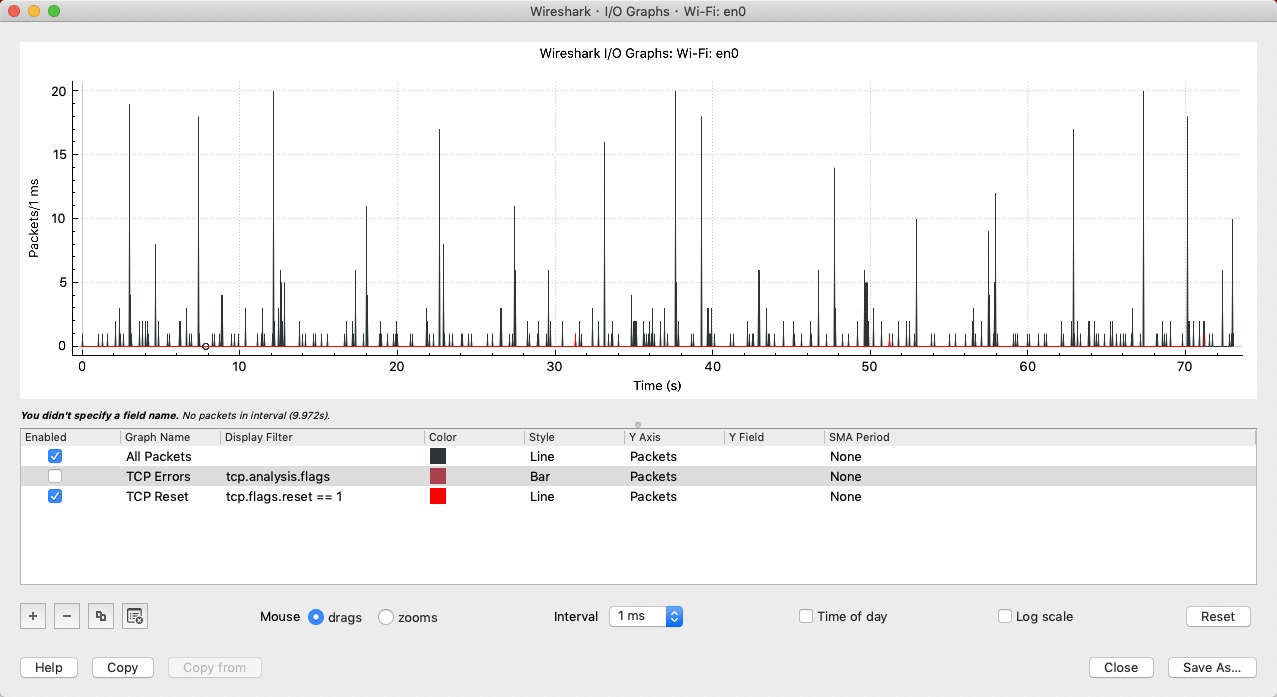Viewport: 1277px width, 697px height.
Task: Click the Time (s) axis label
Action: tap(657, 385)
